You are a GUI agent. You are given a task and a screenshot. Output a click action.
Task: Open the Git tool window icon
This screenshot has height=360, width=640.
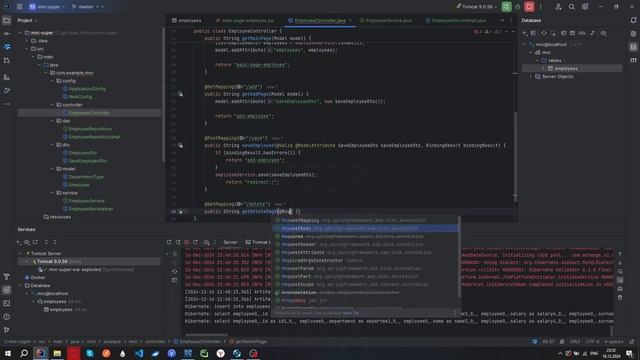7,330
